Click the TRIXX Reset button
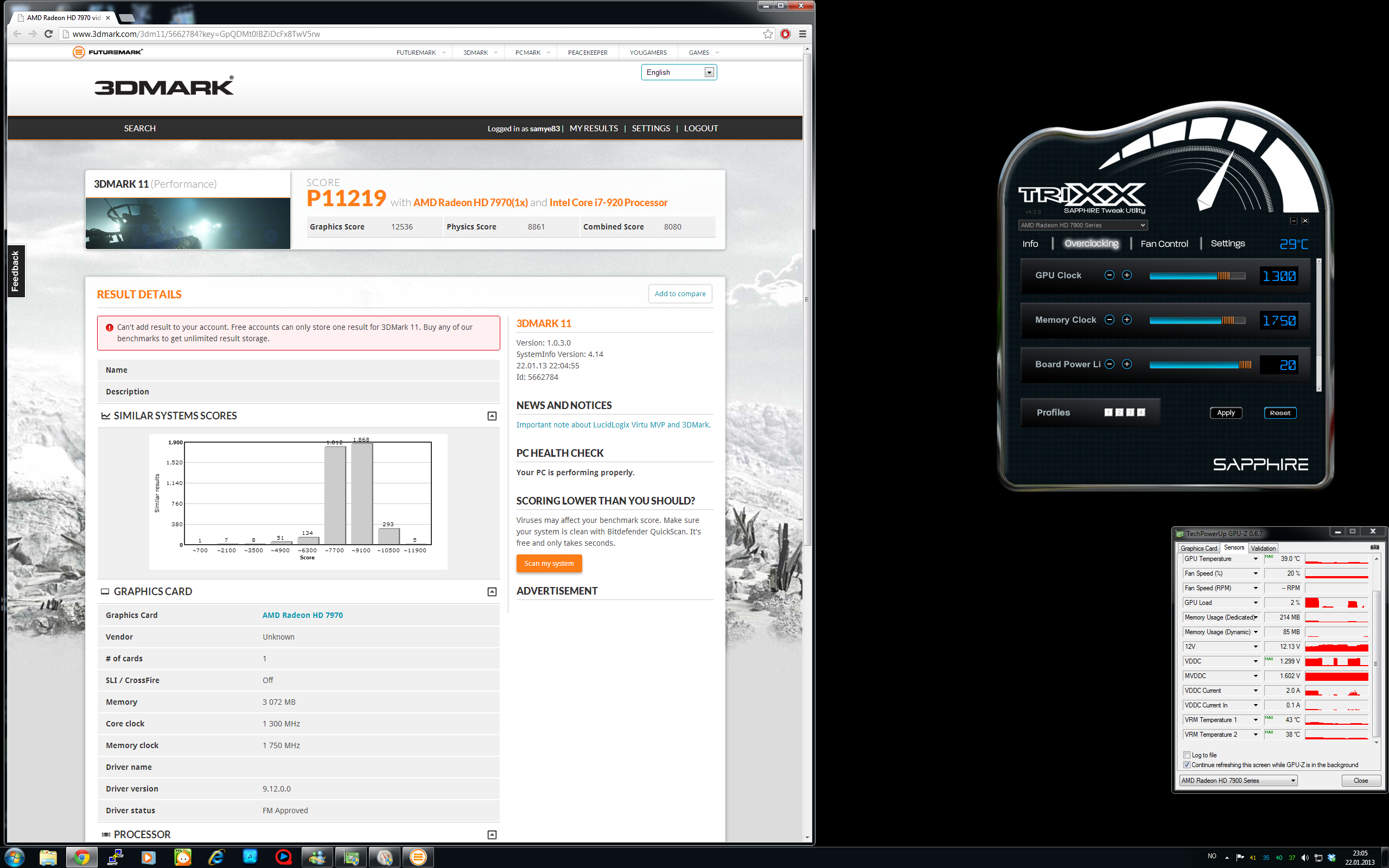Viewport: 1389px width, 868px height. coord(1280,413)
